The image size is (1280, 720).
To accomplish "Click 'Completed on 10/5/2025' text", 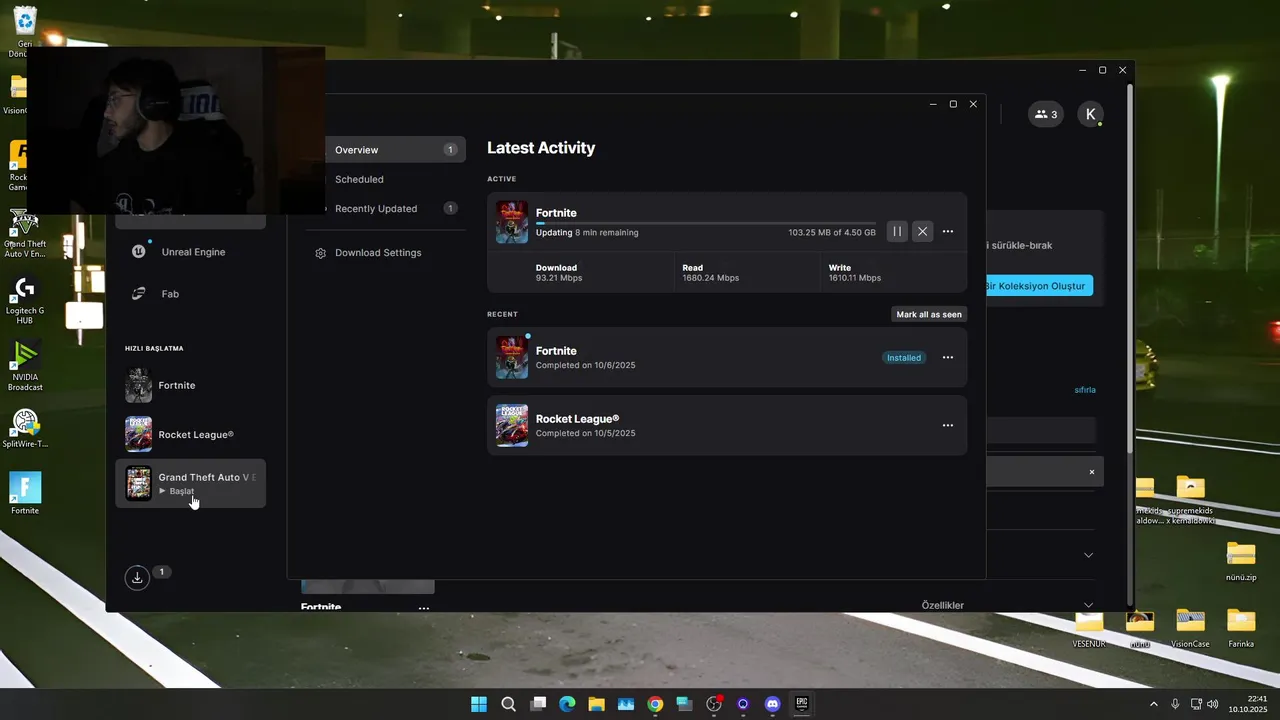I will (x=585, y=433).
